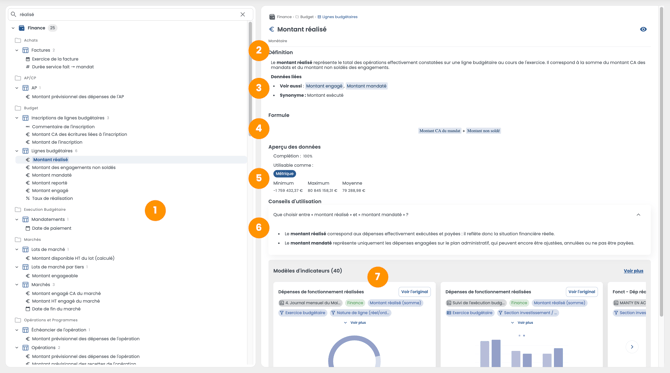This screenshot has height=373, width=670.
Task: Click Nature de ligne (réel/ord.. filter chip
Action: (361, 313)
